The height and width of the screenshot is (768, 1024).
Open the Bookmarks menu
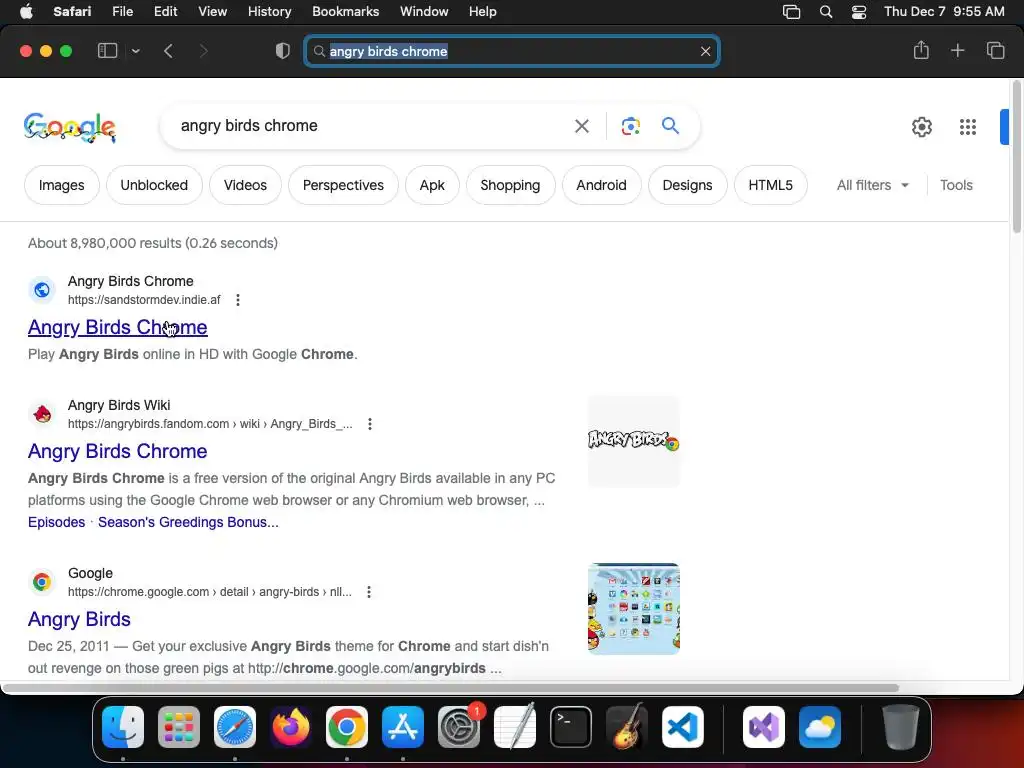pos(345,12)
